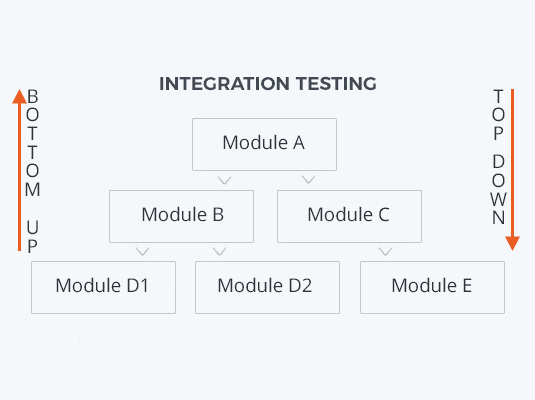535x400 pixels.
Task: Click the letter M in BOTTOM
Action: click(32, 189)
